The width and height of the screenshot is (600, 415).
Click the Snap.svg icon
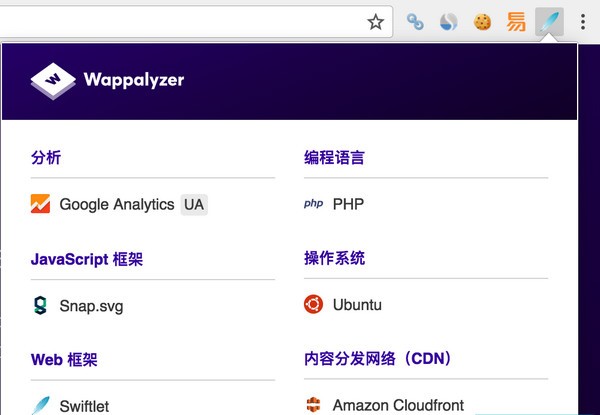40,305
